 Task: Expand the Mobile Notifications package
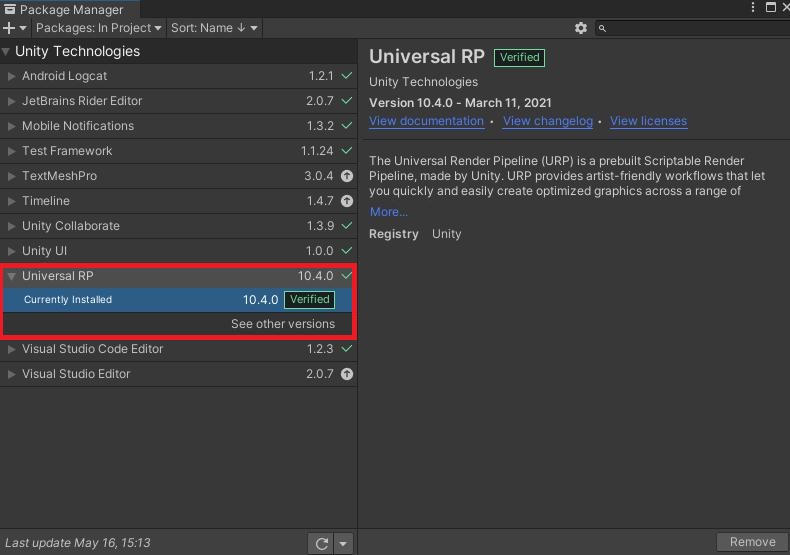(11, 126)
